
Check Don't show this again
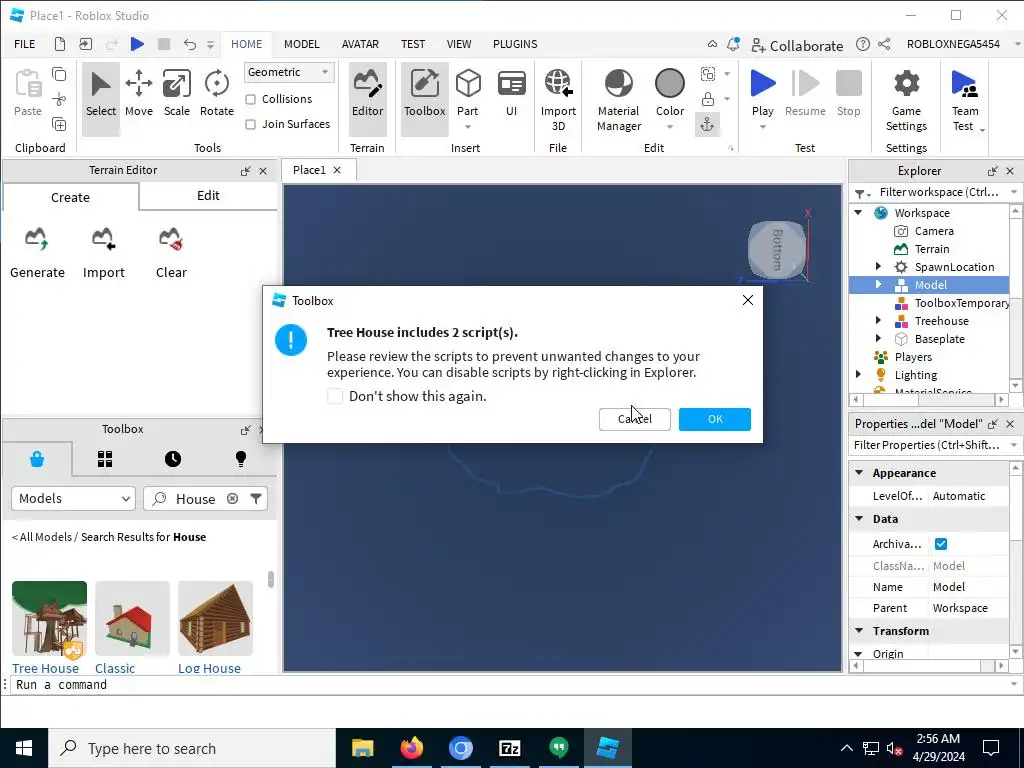click(334, 396)
